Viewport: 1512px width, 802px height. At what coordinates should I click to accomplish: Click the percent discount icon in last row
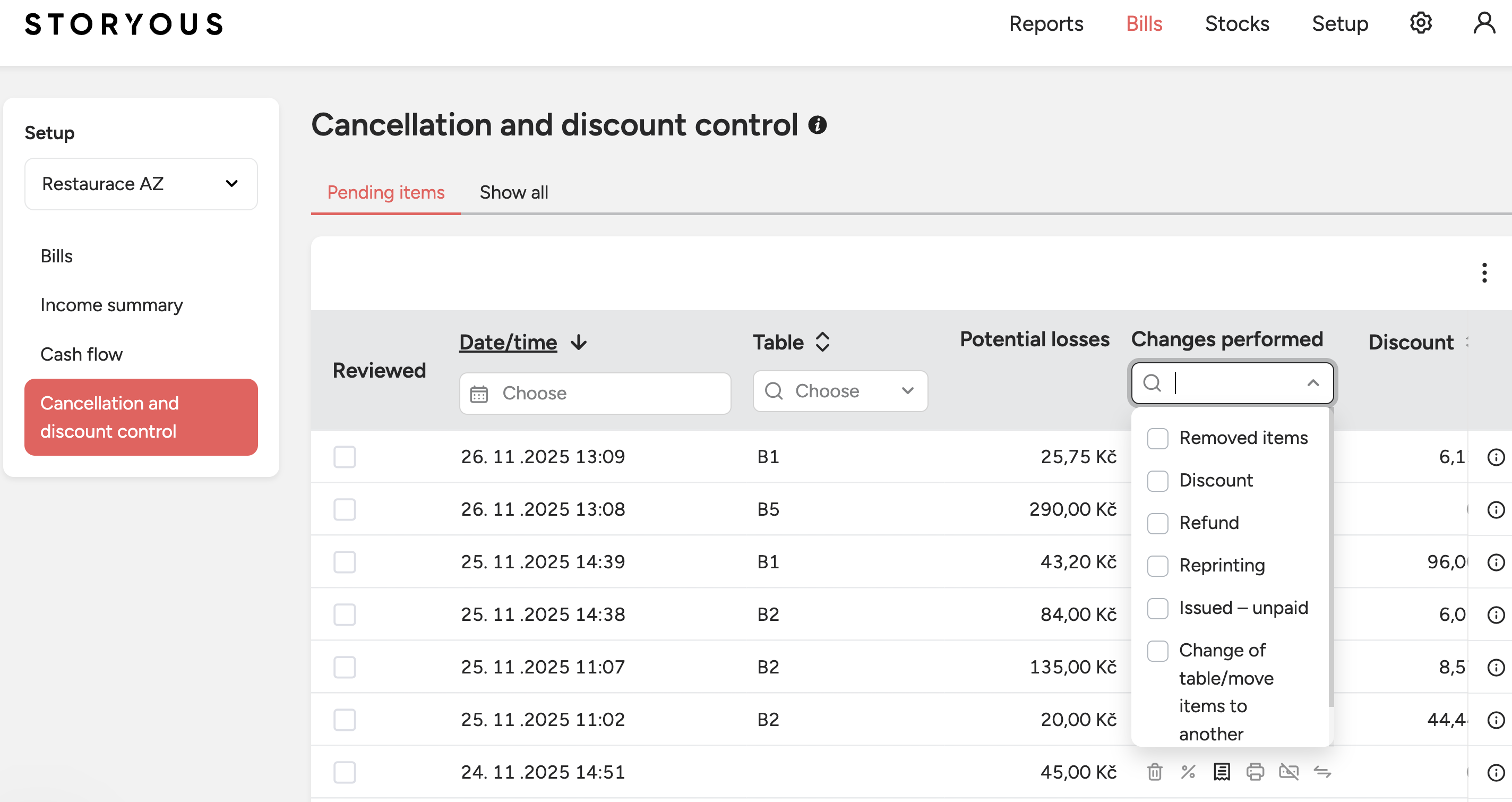click(1188, 772)
